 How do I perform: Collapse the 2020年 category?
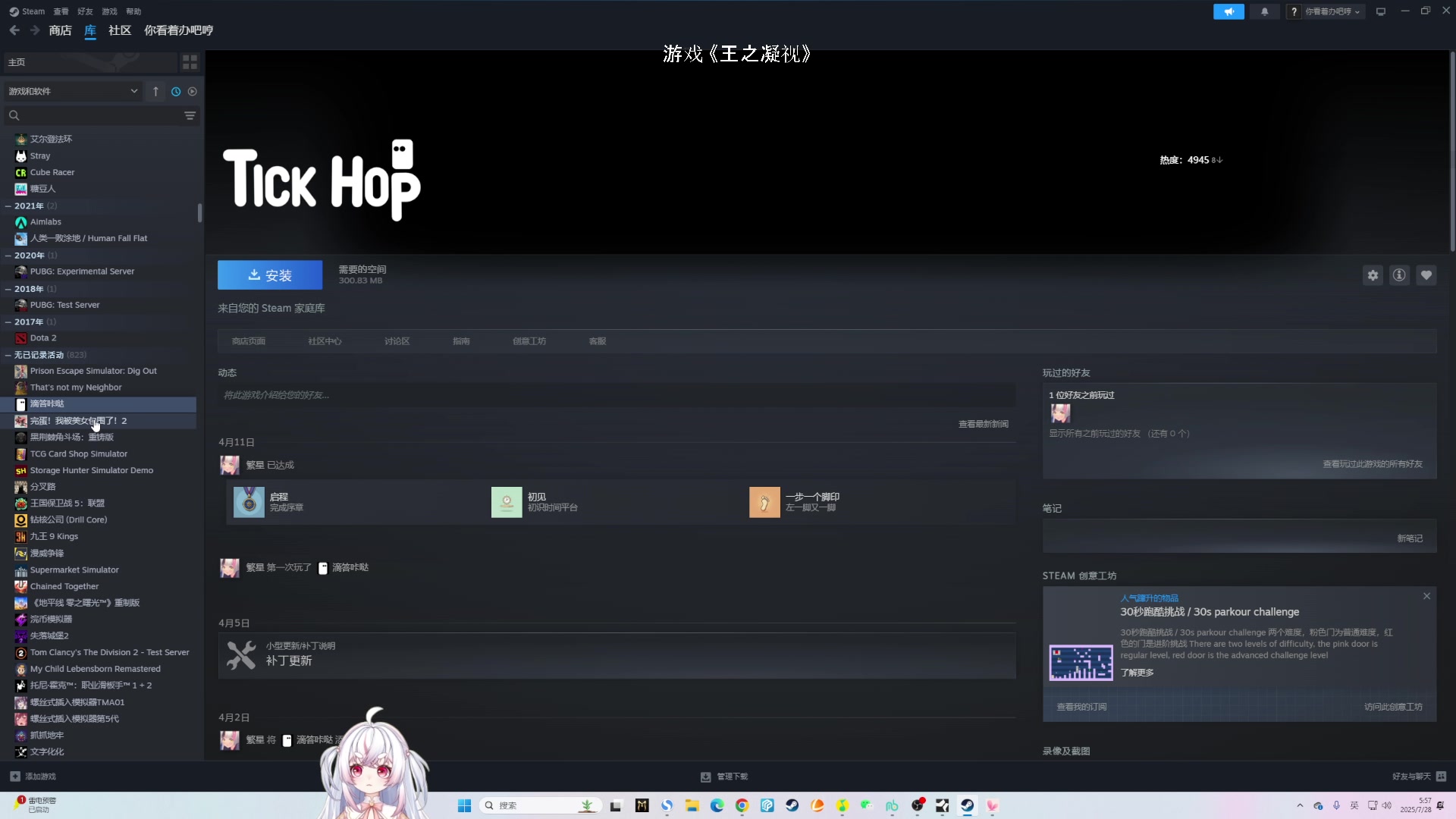pos(8,256)
